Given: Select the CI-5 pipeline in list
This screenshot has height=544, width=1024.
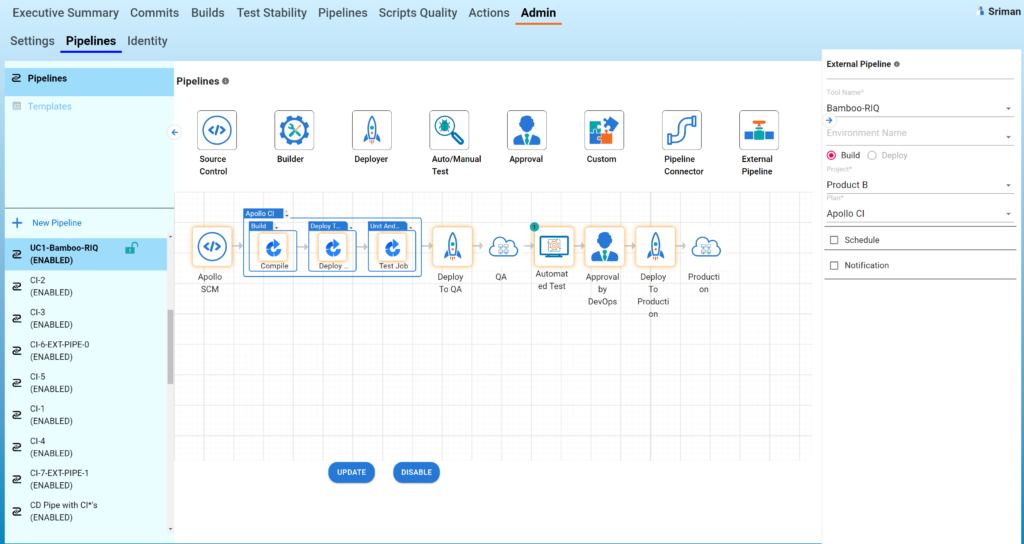Looking at the screenshot, I should pos(86,383).
